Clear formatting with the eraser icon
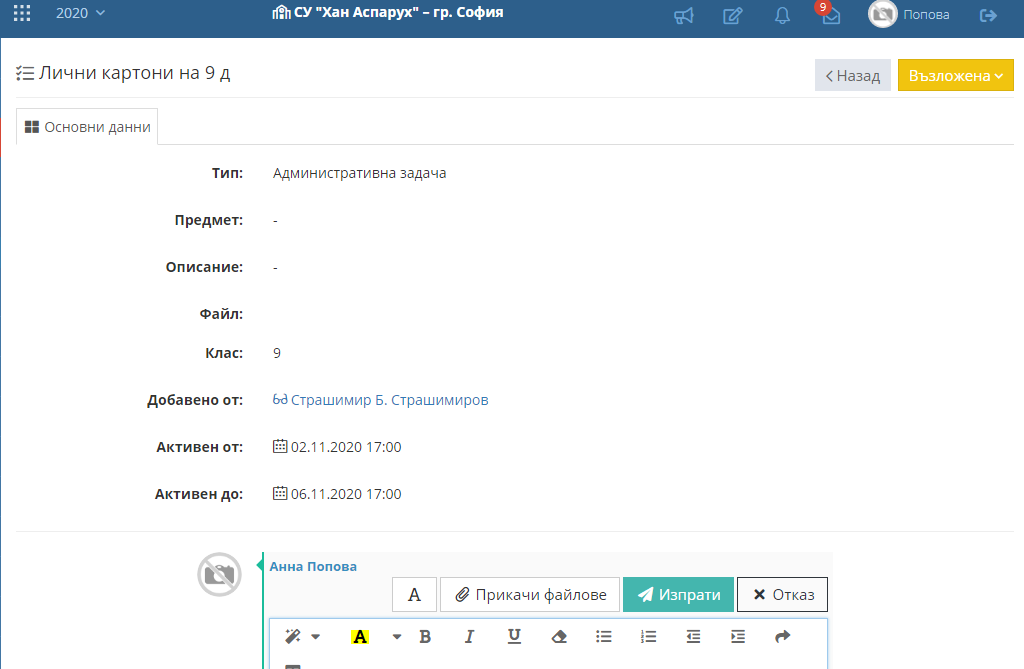 click(559, 636)
